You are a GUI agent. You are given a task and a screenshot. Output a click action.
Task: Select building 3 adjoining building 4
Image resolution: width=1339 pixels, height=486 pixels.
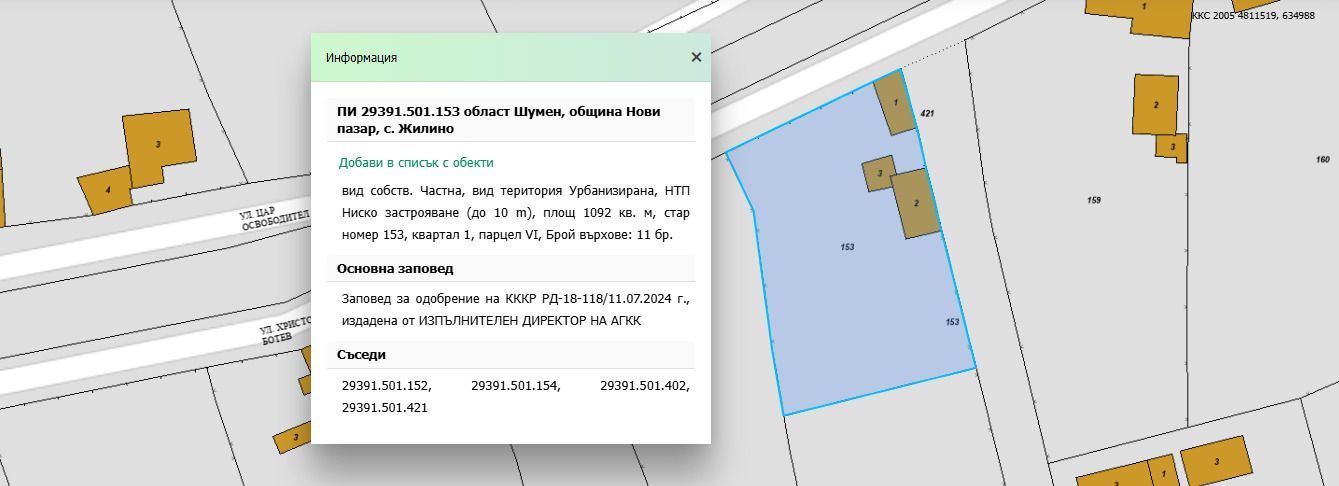point(159,146)
